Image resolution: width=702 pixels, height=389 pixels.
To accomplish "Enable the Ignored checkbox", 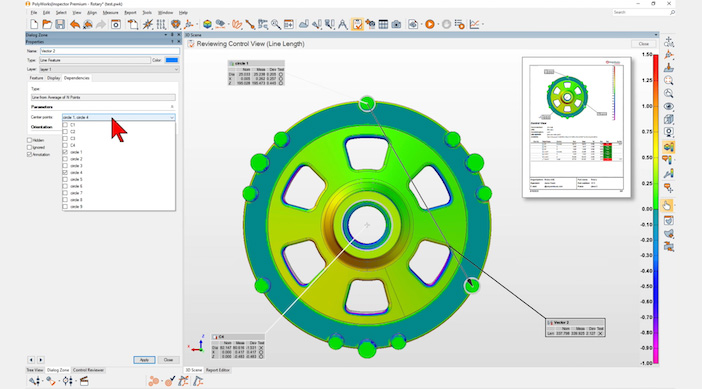I will 30,147.
